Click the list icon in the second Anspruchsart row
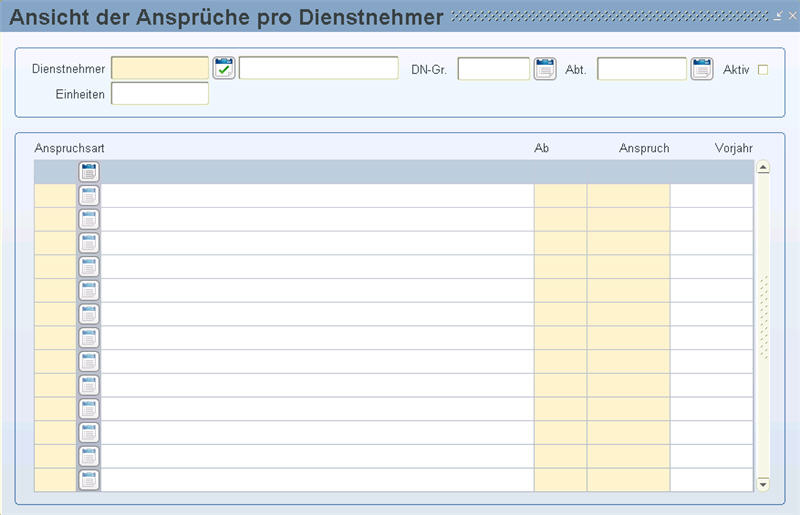The image size is (800, 515). tap(89, 195)
